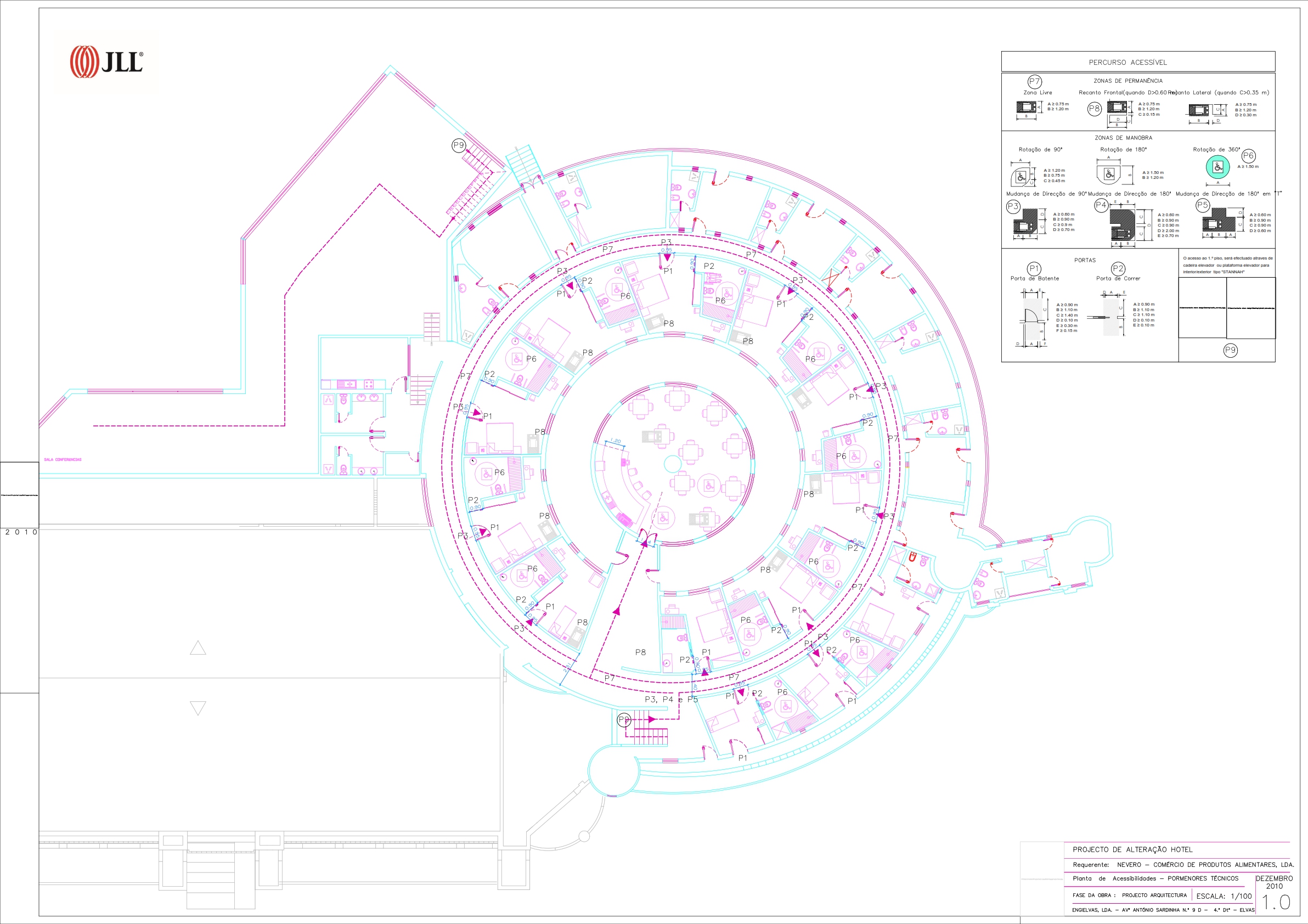1308x924 pixels.
Task: Click the P3 circle in the legend
Action: tap(1013, 207)
